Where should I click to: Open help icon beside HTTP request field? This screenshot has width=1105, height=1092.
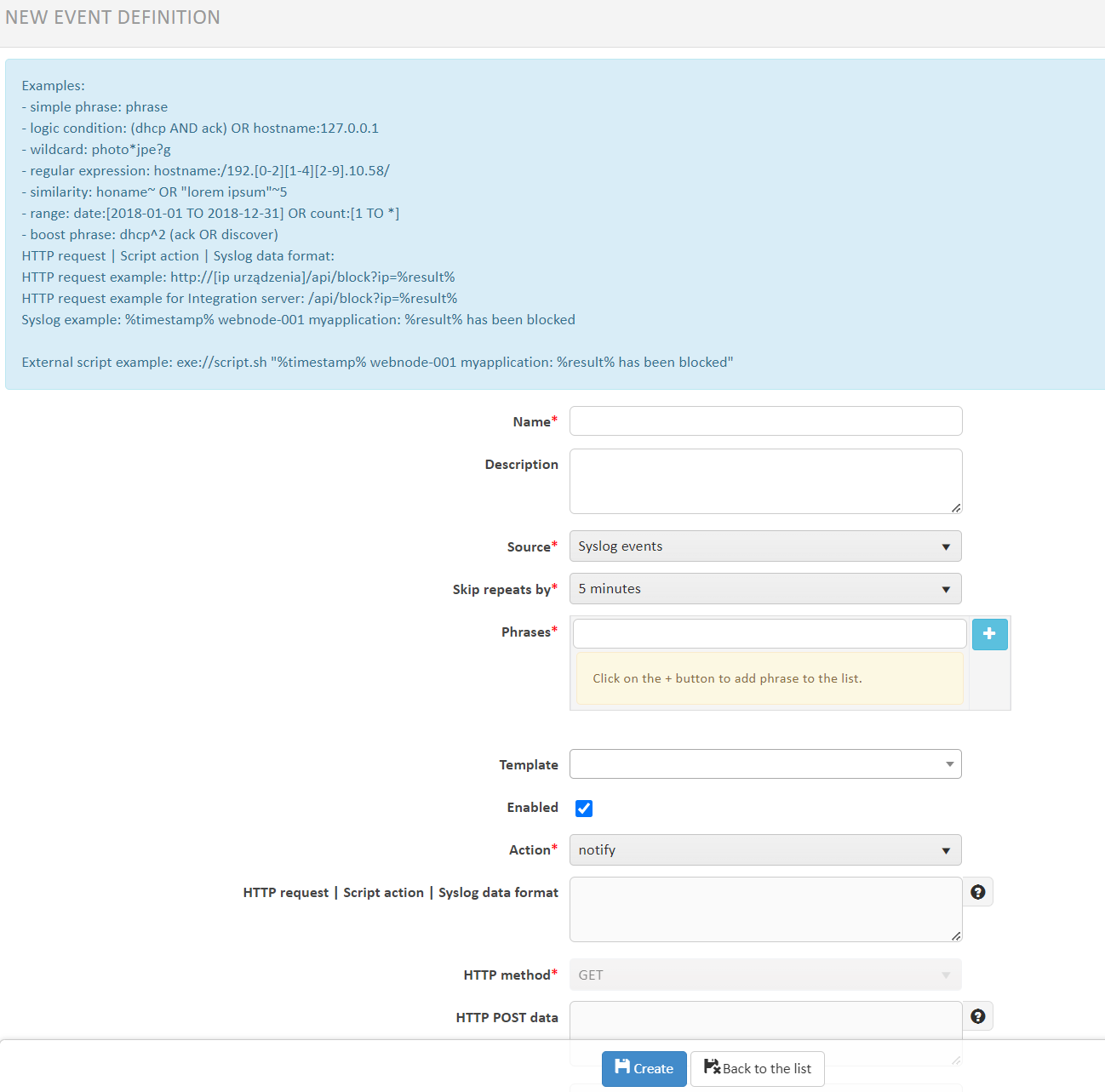pos(978,892)
